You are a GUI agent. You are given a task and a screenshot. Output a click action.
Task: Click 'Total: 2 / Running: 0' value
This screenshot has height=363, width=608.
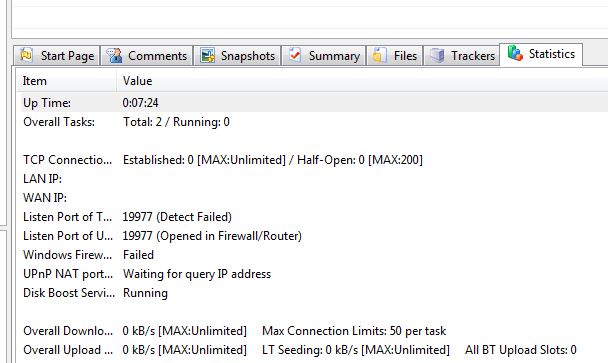pos(176,122)
